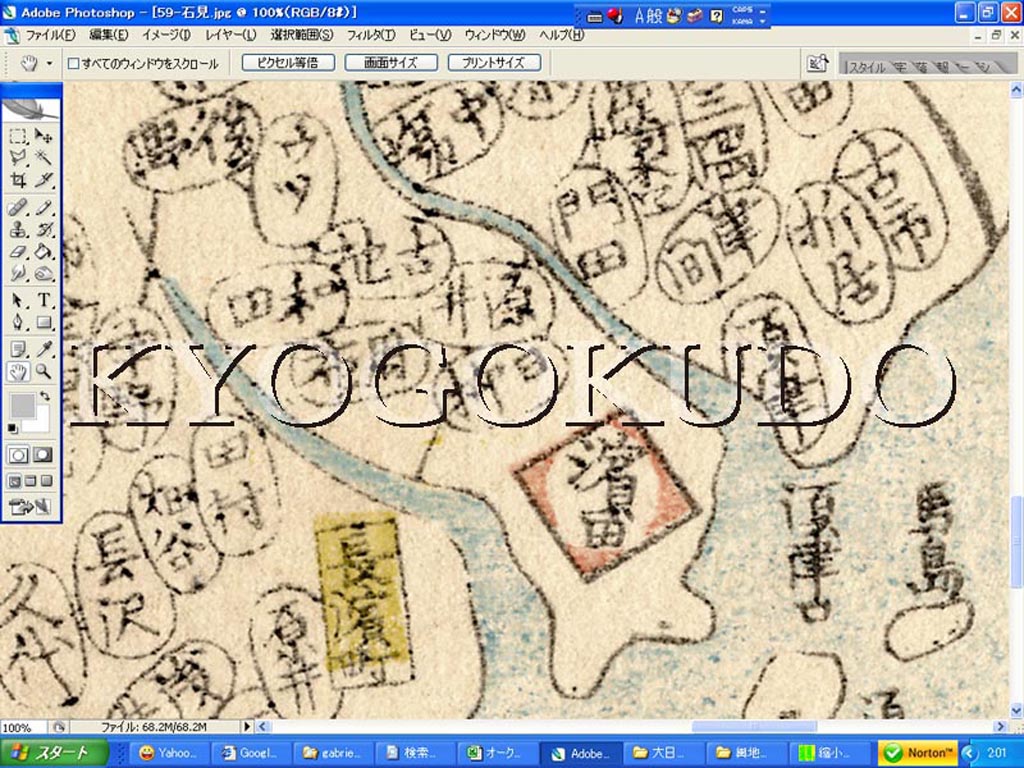The image size is (1024, 768).
Task: Open the ビュー(V) menu
Action: (x=430, y=35)
